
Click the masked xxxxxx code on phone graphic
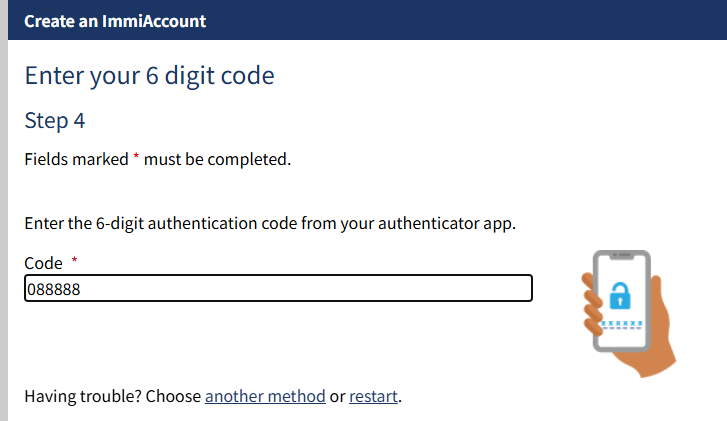pos(621,323)
